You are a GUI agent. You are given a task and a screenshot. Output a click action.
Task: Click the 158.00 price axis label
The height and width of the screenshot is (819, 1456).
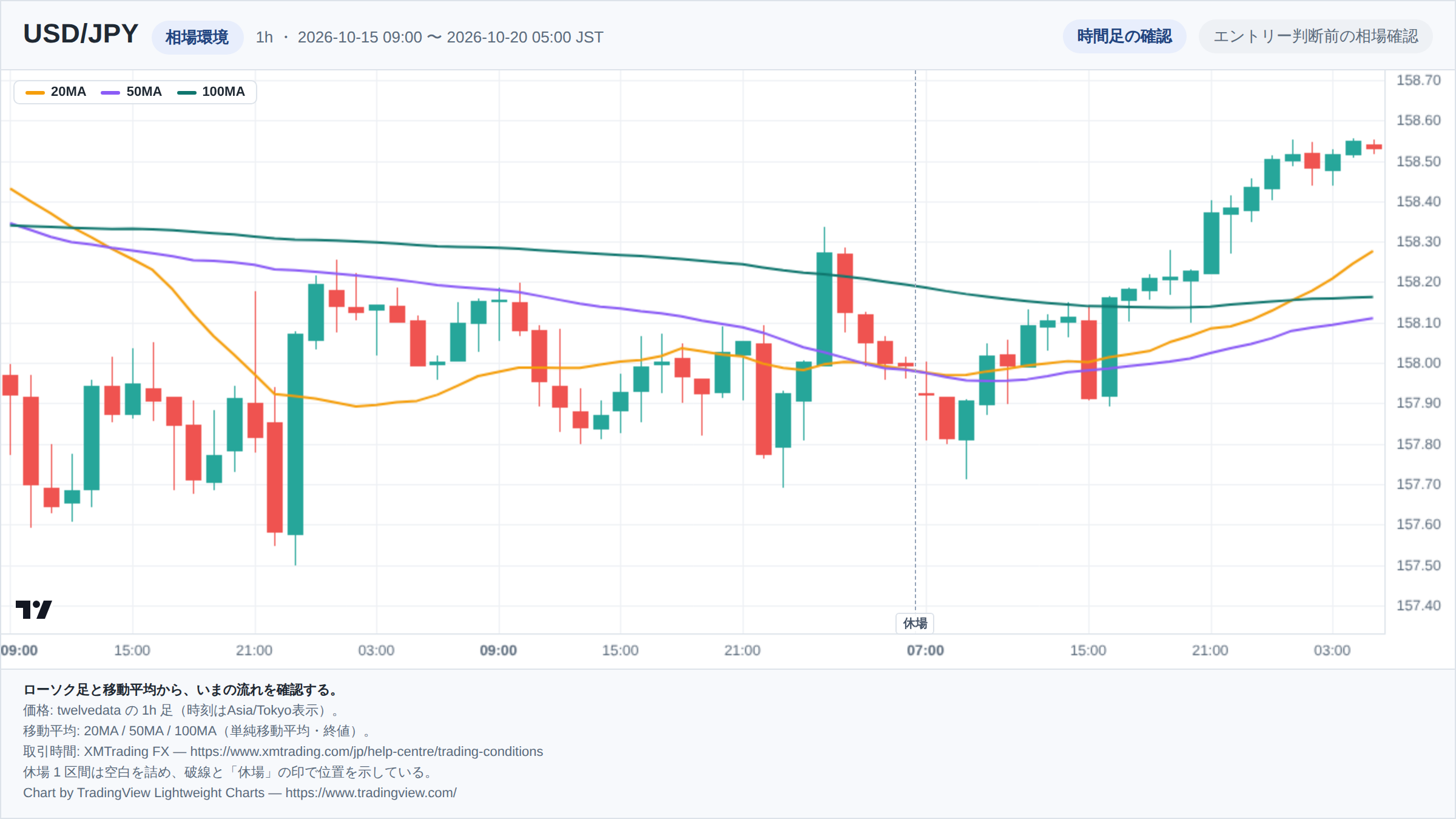pyautogui.click(x=1418, y=363)
